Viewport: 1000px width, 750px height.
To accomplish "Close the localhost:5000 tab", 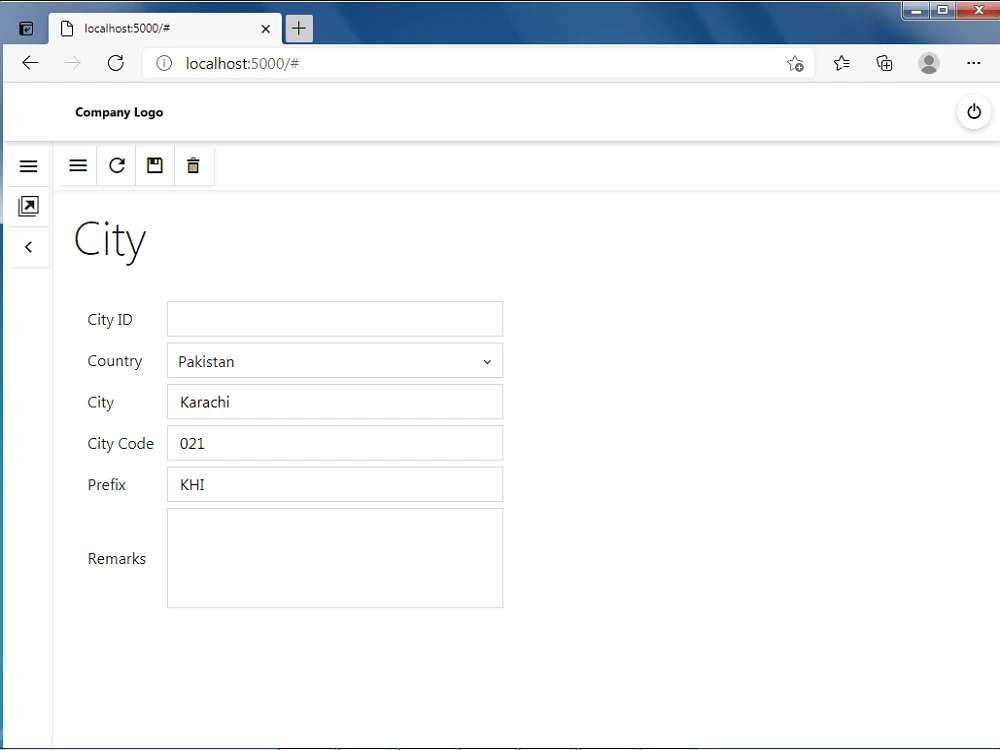I will point(266,29).
